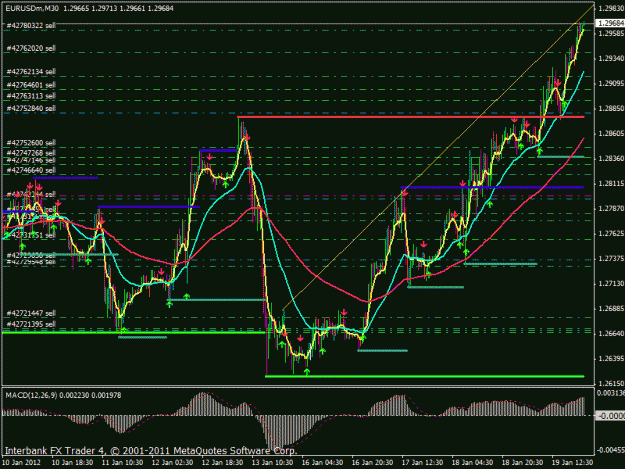Click price axis value 1.28850
This screenshot has width=625, height=469.
click(x=611, y=108)
